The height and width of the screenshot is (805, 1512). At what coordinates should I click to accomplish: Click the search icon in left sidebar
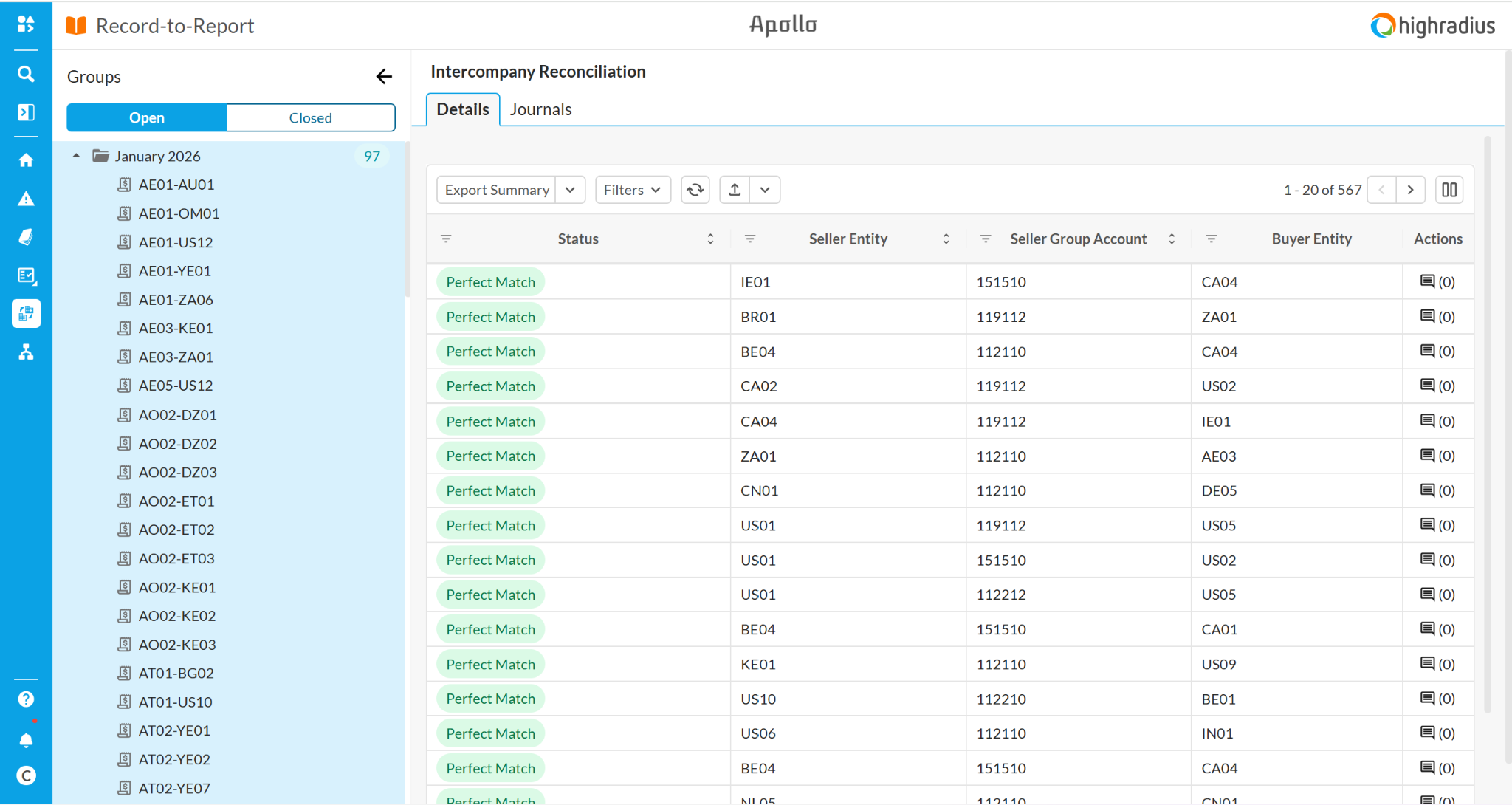pyautogui.click(x=26, y=74)
